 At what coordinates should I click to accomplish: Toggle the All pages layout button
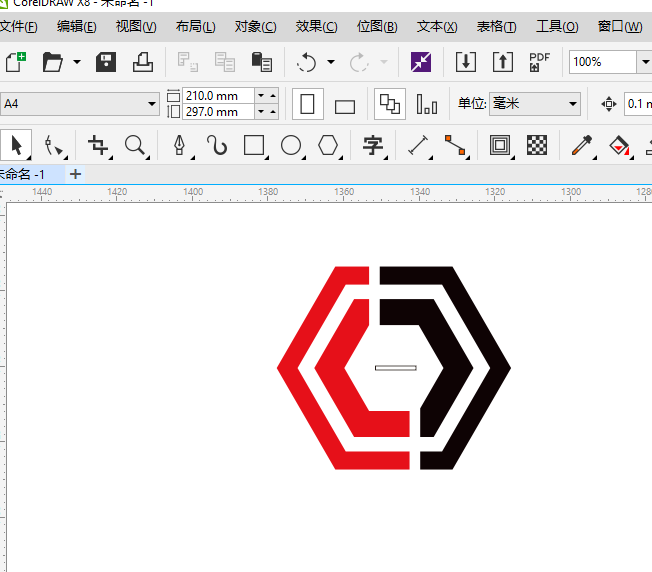click(x=390, y=104)
